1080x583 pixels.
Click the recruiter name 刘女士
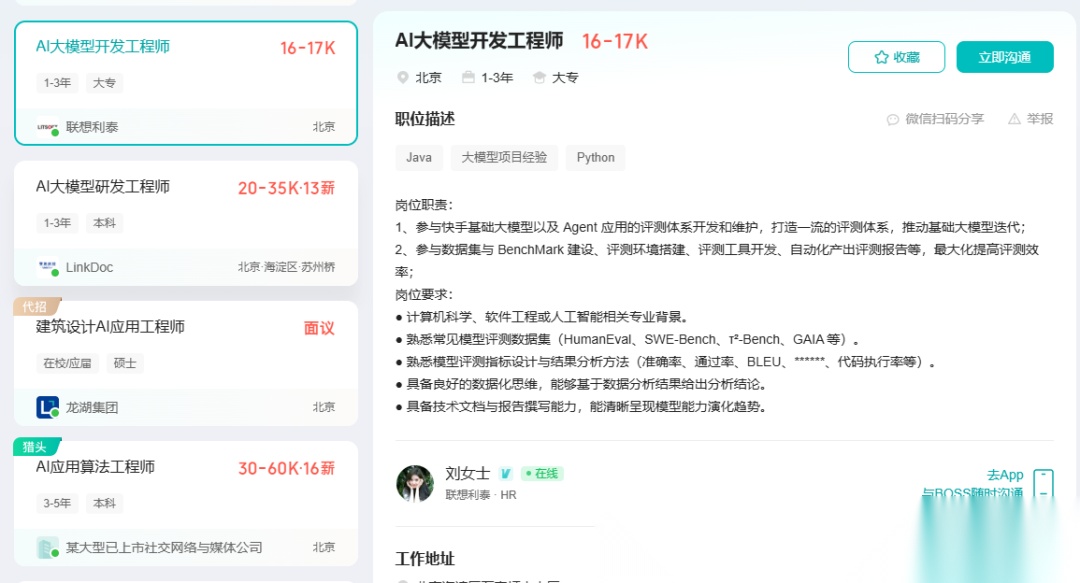click(x=467, y=473)
